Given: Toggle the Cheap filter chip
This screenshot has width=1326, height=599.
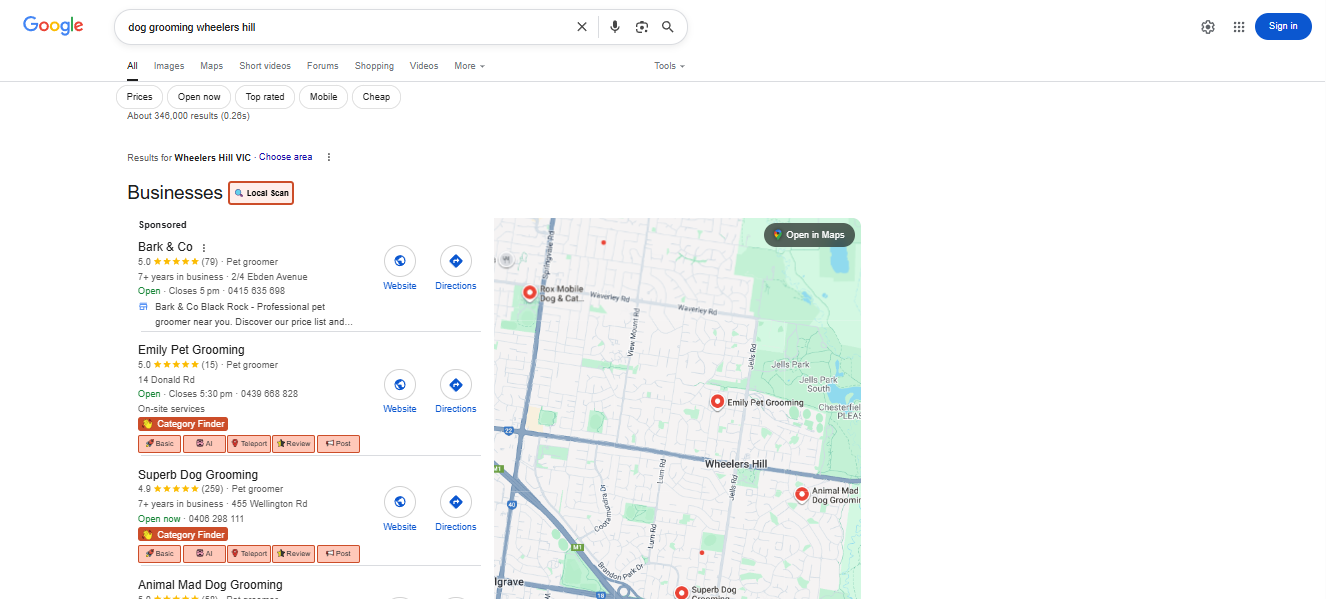Looking at the screenshot, I should [376, 97].
